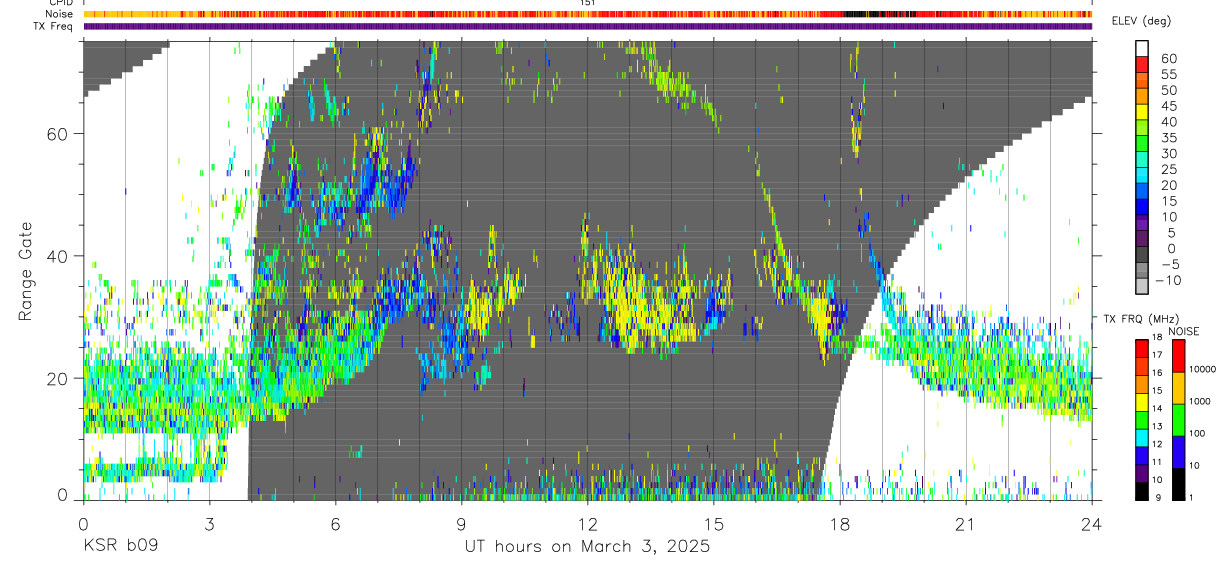
Task: Click the '−10' label on ELEV colorbar
Action: click(1167, 280)
